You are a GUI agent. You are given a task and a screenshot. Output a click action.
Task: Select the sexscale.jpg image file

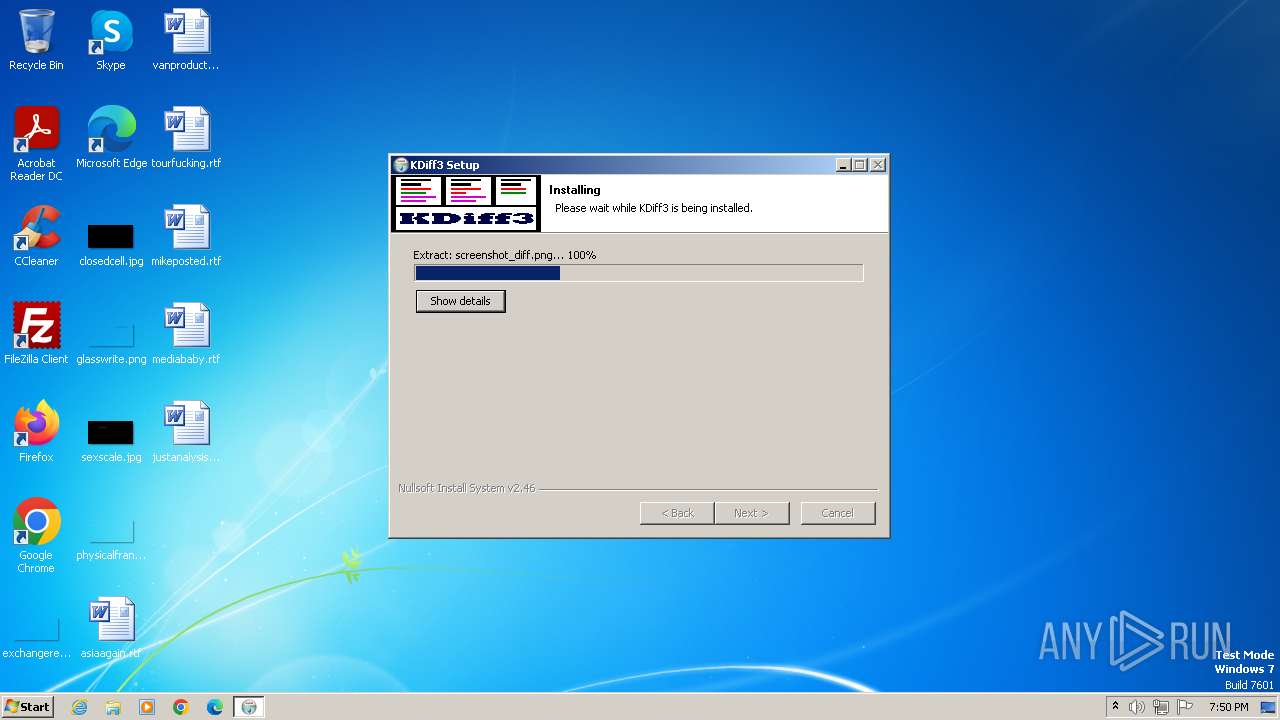click(111, 441)
